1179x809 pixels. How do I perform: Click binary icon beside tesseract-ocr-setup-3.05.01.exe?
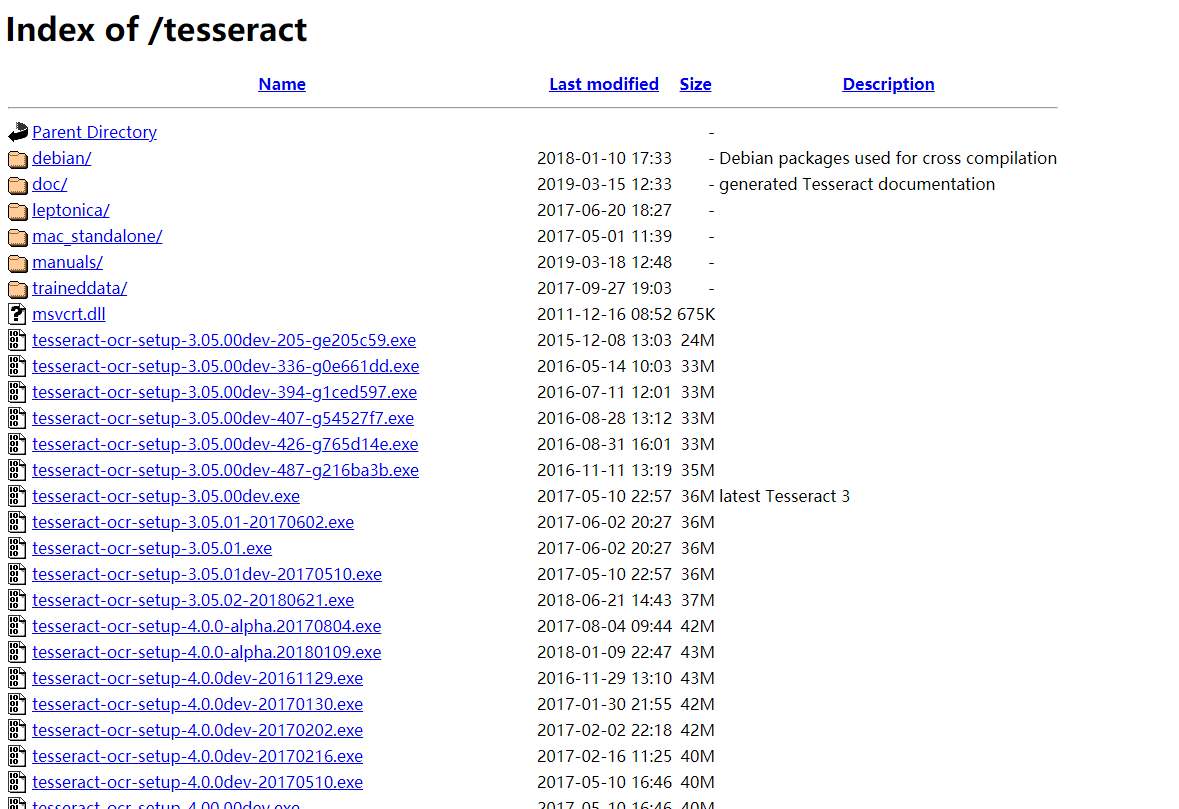click(x=17, y=548)
